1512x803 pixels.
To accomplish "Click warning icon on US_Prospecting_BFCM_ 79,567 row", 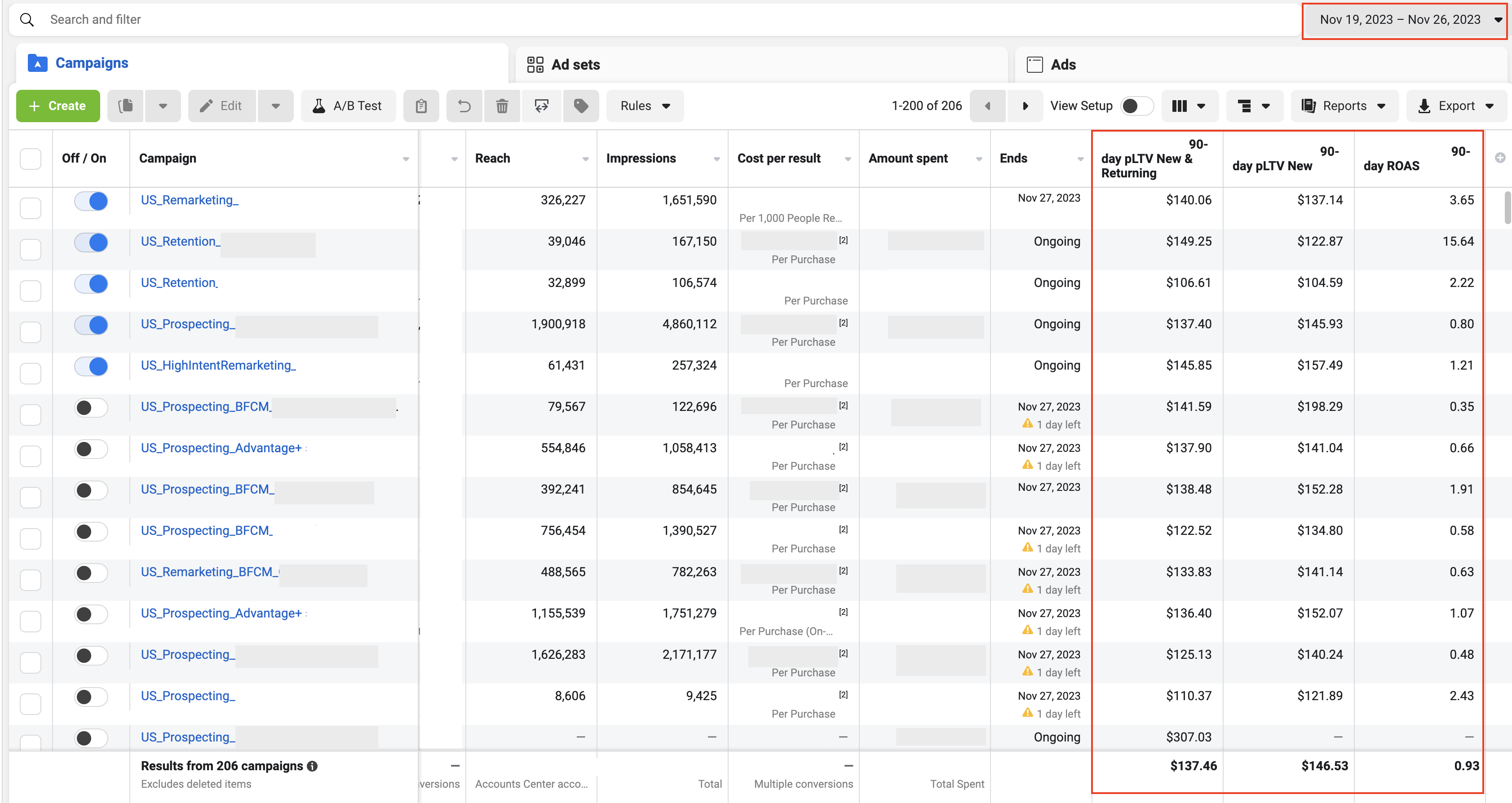I will [x=1027, y=423].
